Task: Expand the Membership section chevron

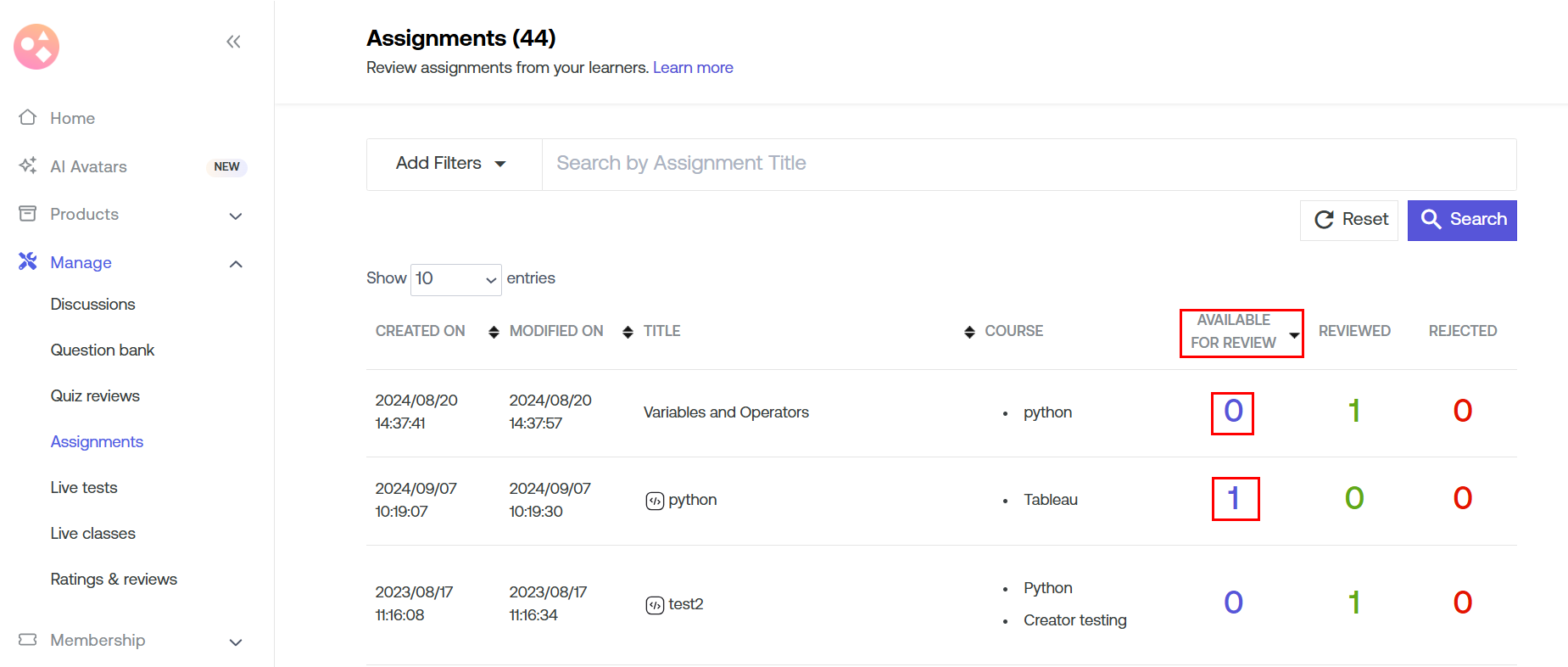Action: click(x=236, y=642)
